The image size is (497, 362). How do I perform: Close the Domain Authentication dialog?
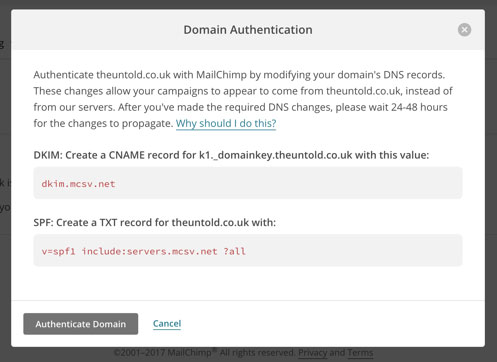pos(464,30)
